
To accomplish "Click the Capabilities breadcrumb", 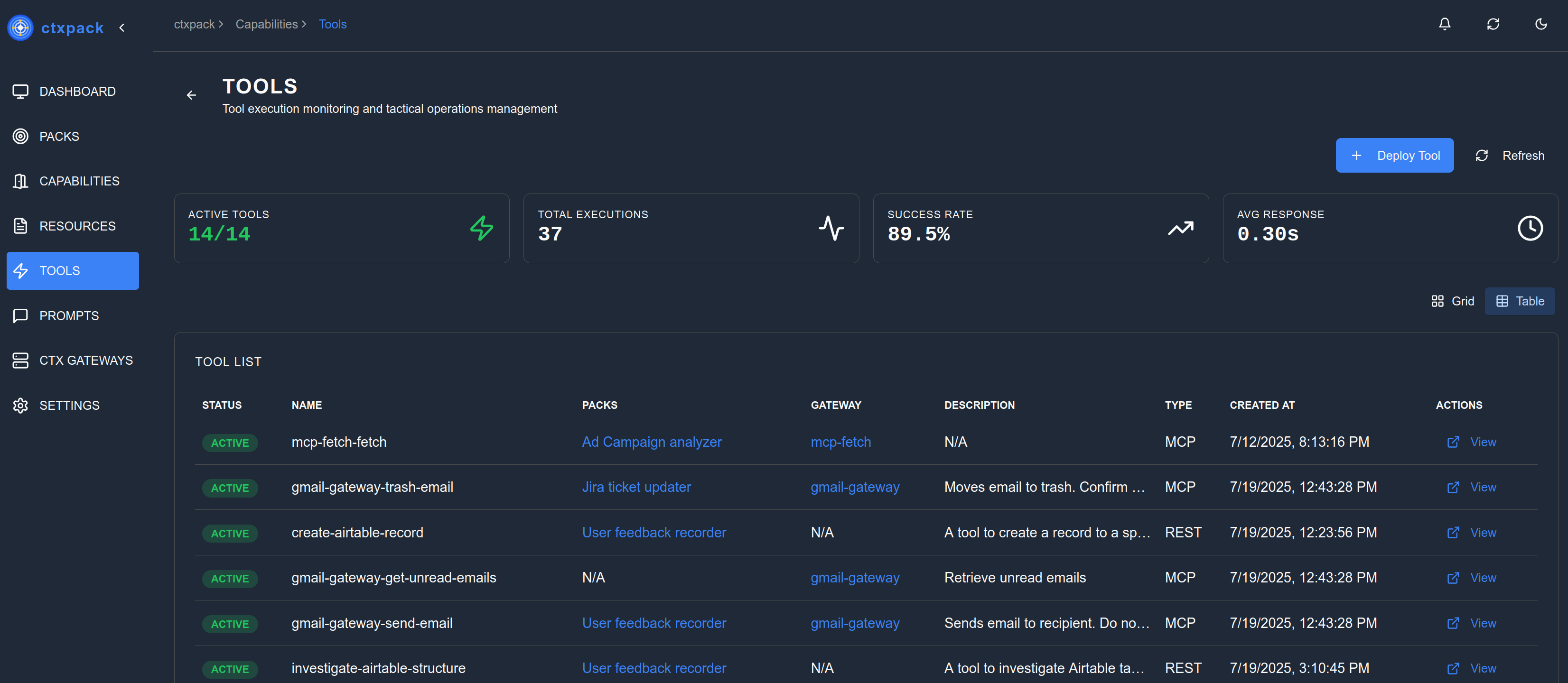I will point(267,24).
